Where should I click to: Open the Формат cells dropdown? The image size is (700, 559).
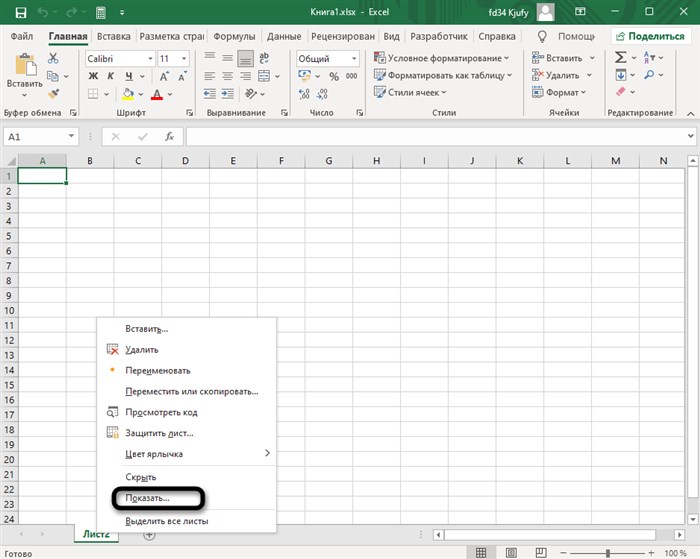pos(558,92)
